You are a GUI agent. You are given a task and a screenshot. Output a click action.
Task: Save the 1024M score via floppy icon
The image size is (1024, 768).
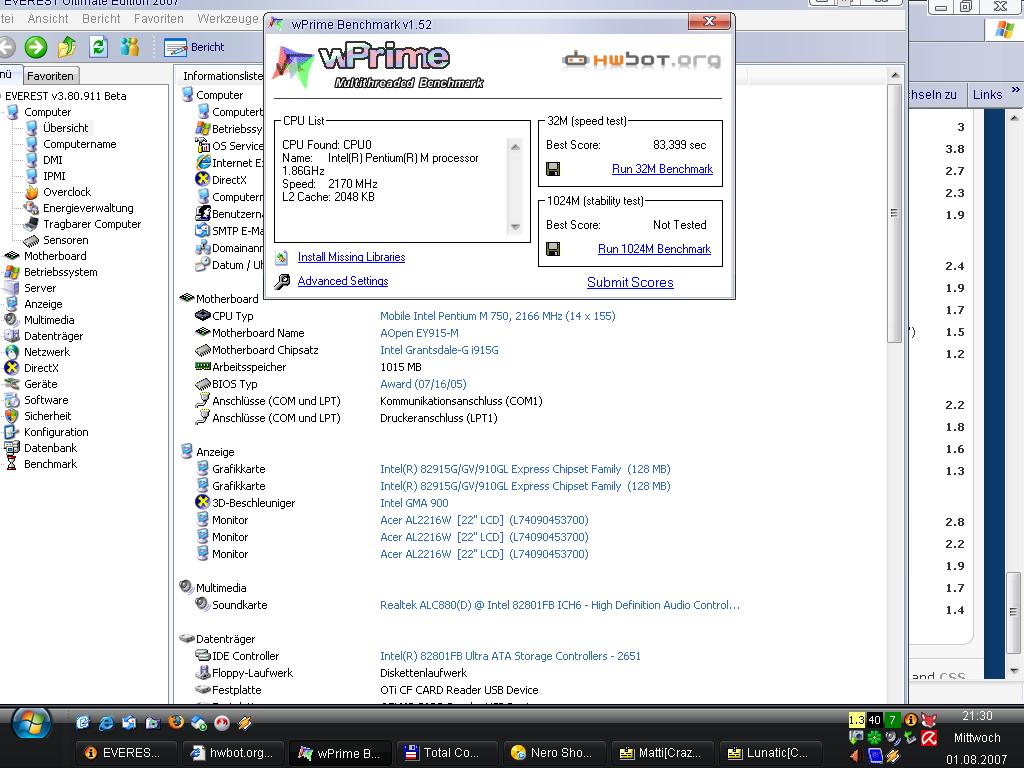(x=552, y=249)
